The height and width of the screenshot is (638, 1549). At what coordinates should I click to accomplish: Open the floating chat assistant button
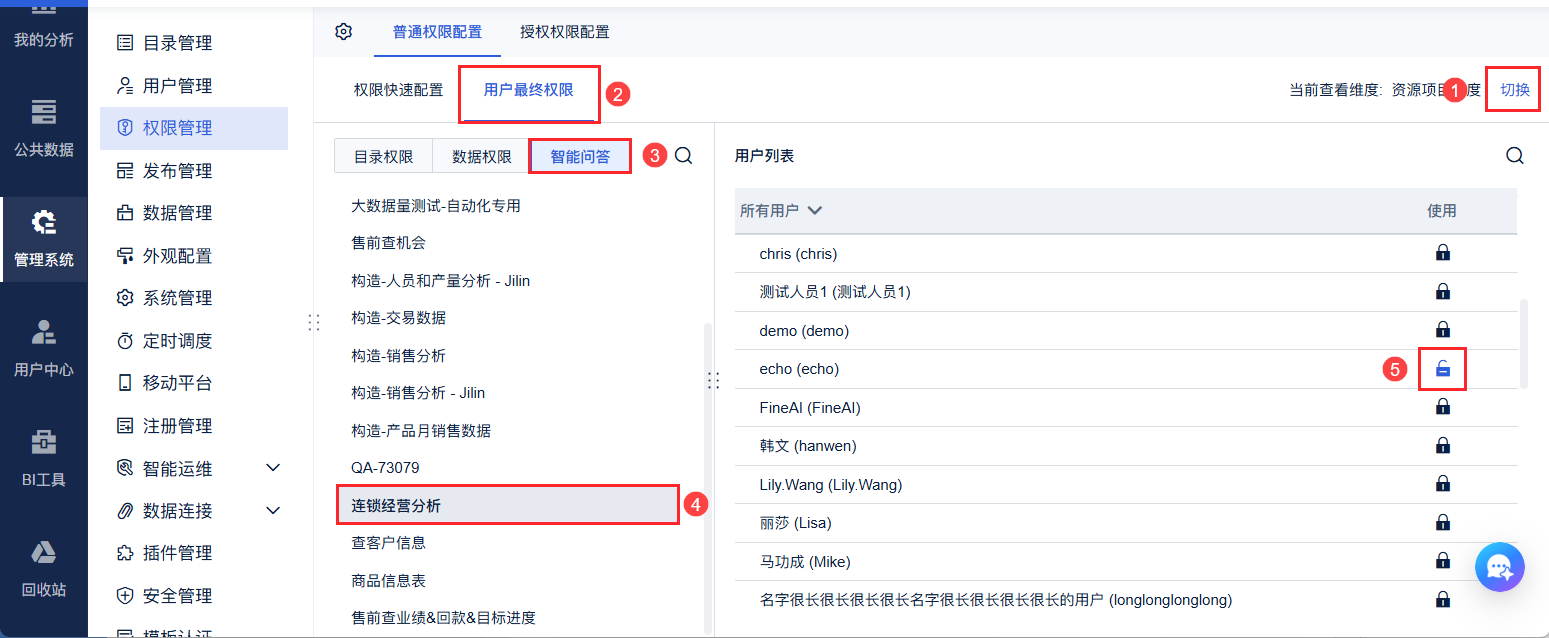pyautogui.click(x=1499, y=568)
